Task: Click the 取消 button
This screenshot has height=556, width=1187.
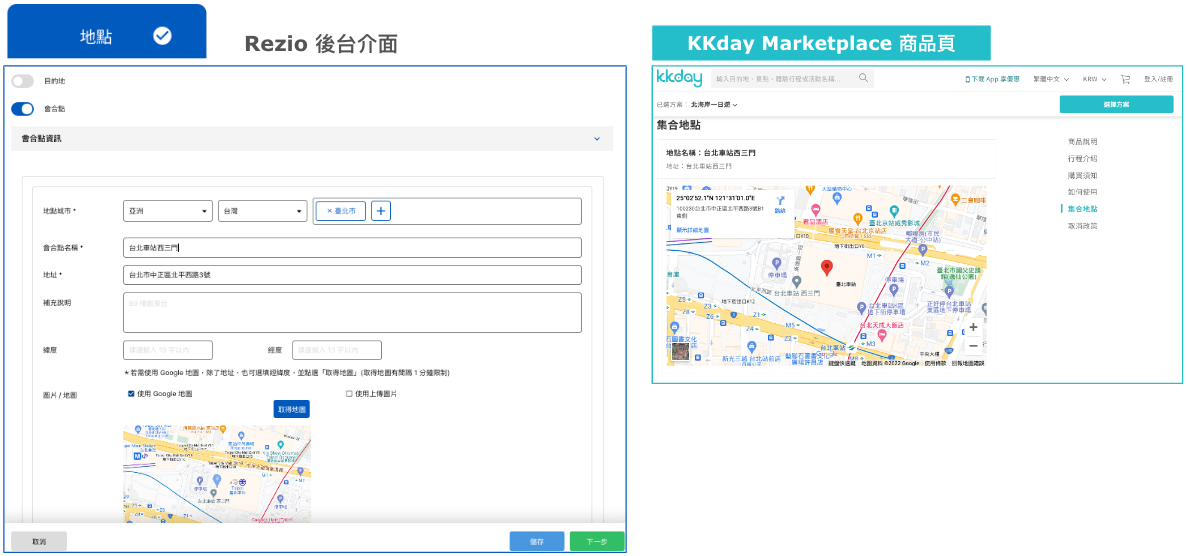Action: click(39, 542)
